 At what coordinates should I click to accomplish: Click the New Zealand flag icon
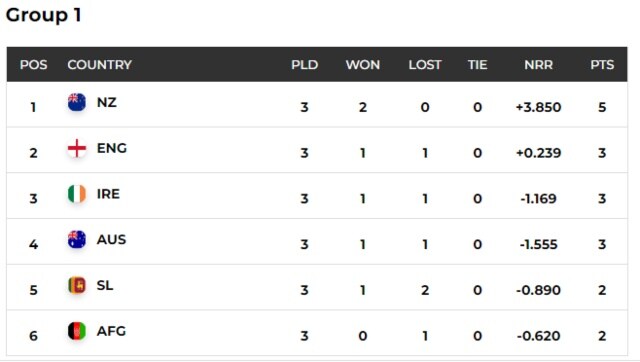click(77, 102)
